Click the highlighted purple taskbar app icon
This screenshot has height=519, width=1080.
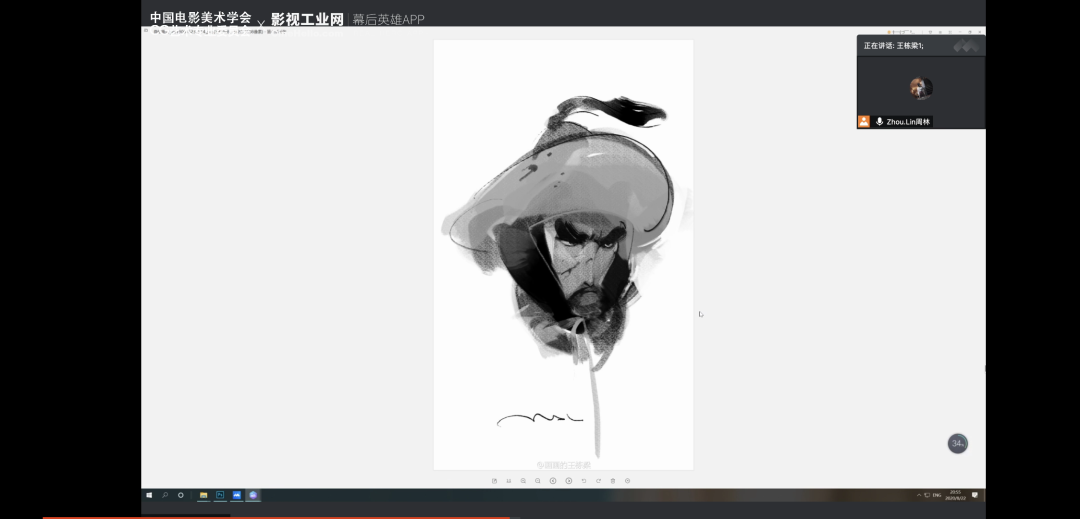(253, 495)
